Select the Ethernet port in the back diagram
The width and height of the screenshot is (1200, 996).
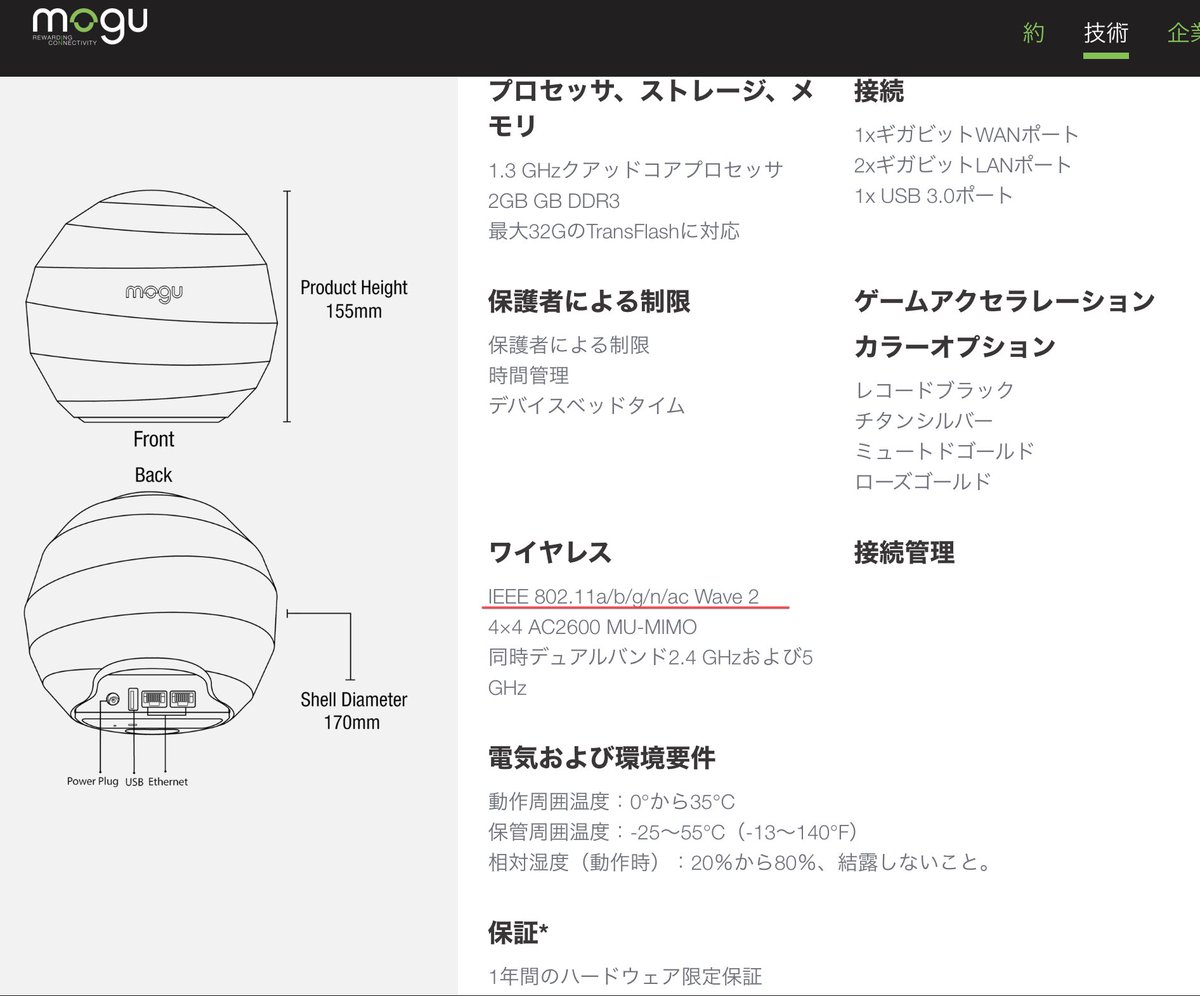[x=168, y=698]
